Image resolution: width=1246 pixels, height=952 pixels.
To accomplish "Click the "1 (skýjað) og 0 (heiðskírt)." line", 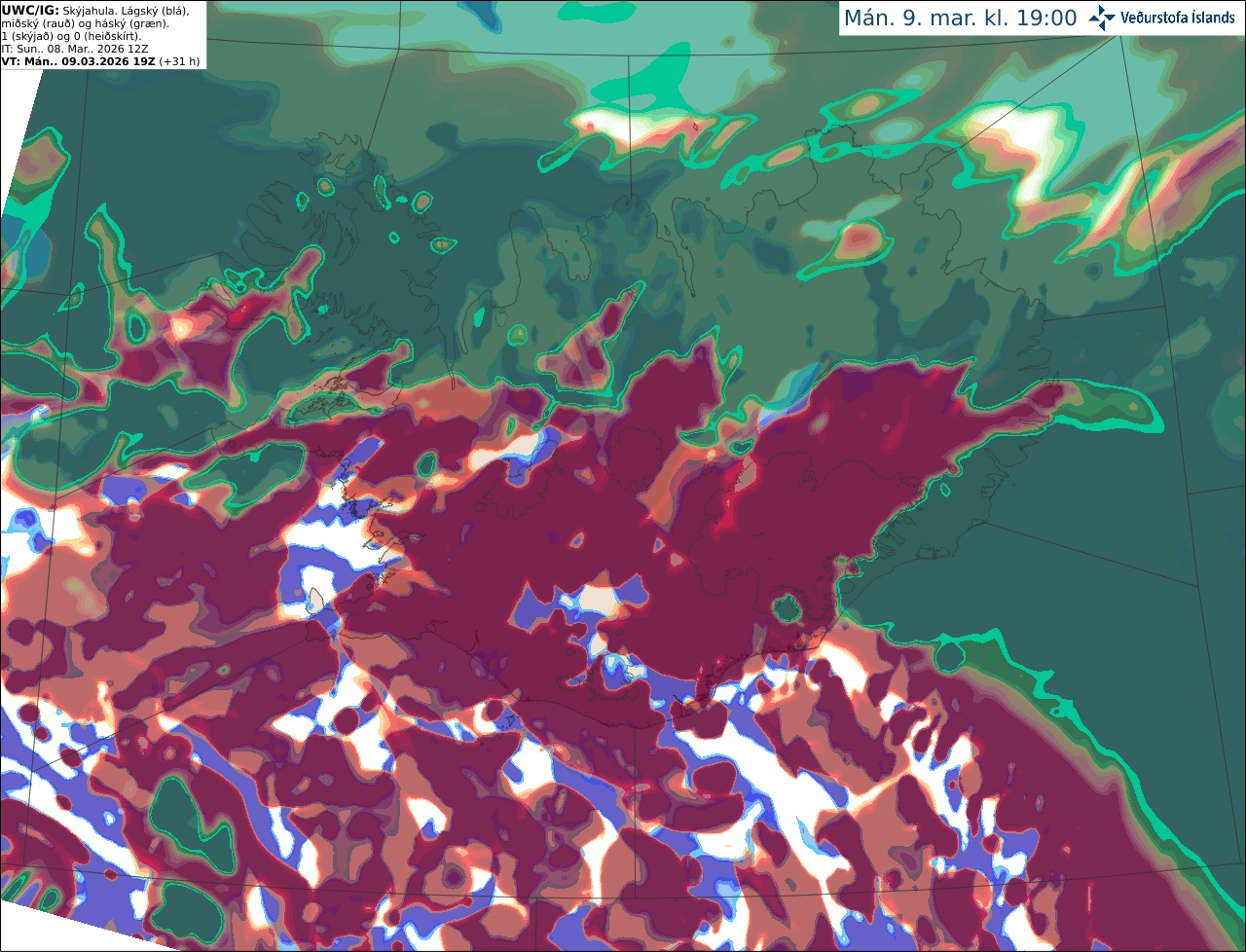I will coord(72,36).
